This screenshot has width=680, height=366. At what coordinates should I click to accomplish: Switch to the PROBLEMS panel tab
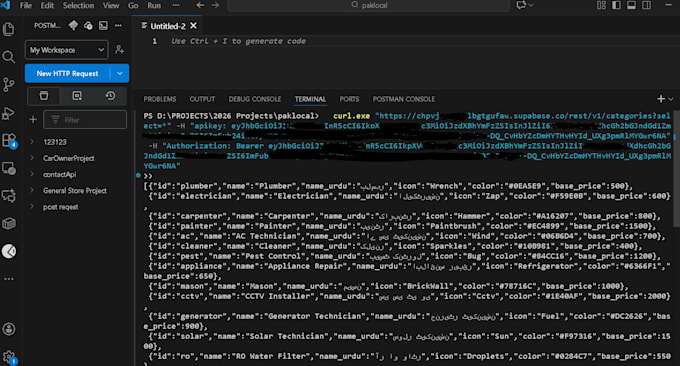pos(160,99)
